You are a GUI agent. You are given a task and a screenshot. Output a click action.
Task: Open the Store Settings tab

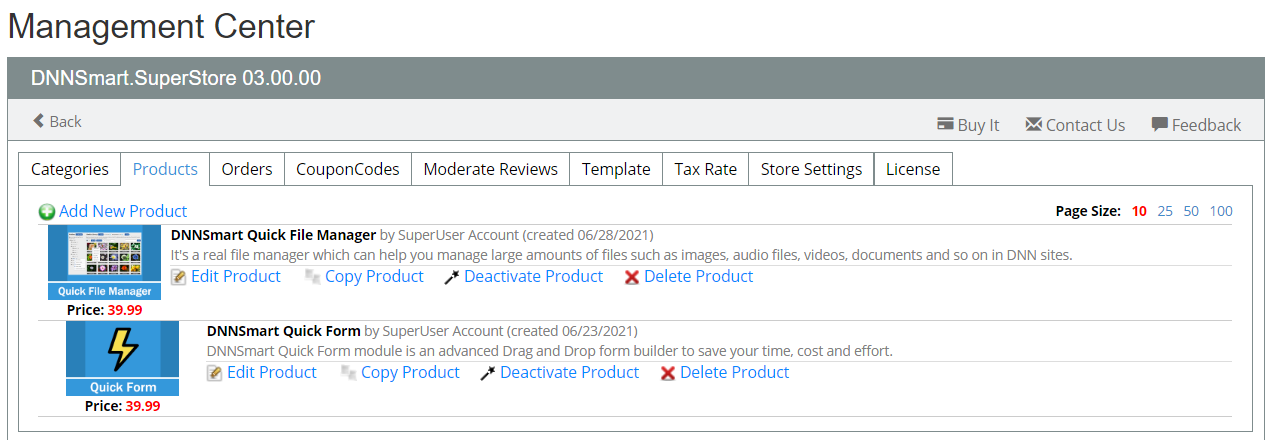(x=811, y=169)
